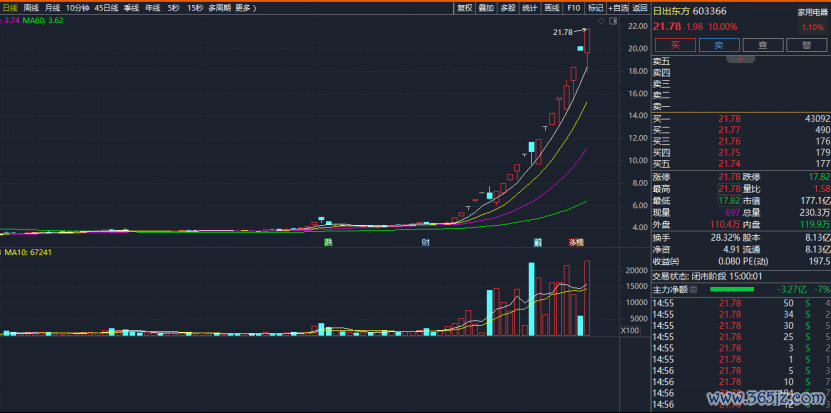Click the 卖一 ask row label
831x413 pixels.
tap(661, 107)
